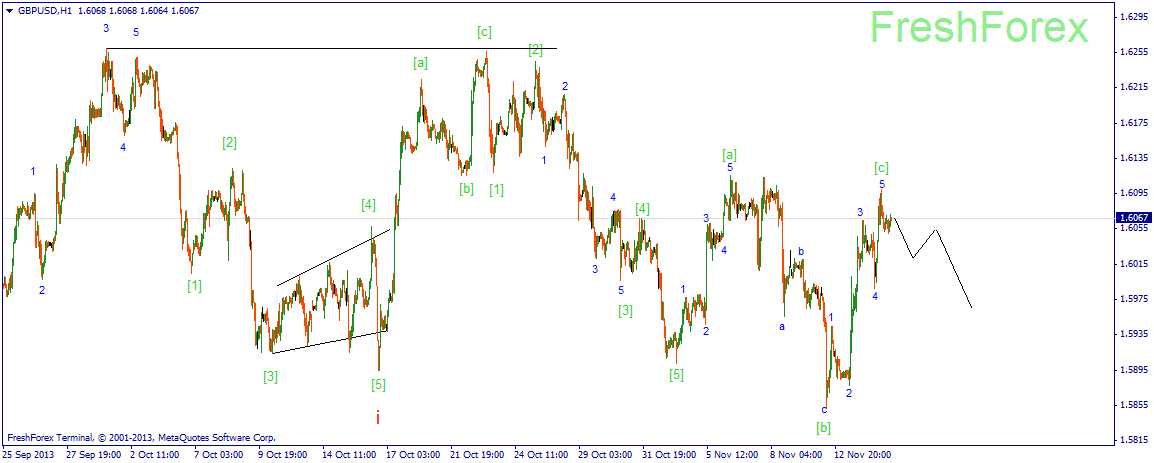
Task: Click the 17 Oct 03:00 time label
Action: coord(415,455)
